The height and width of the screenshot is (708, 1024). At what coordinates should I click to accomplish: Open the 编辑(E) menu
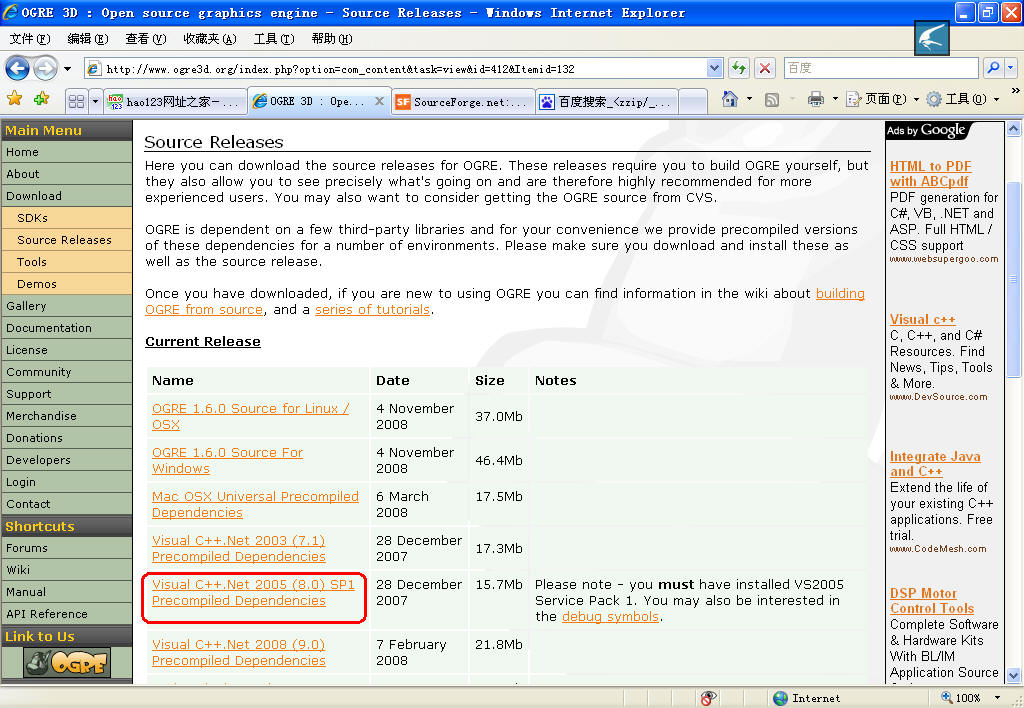[x=88, y=39]
